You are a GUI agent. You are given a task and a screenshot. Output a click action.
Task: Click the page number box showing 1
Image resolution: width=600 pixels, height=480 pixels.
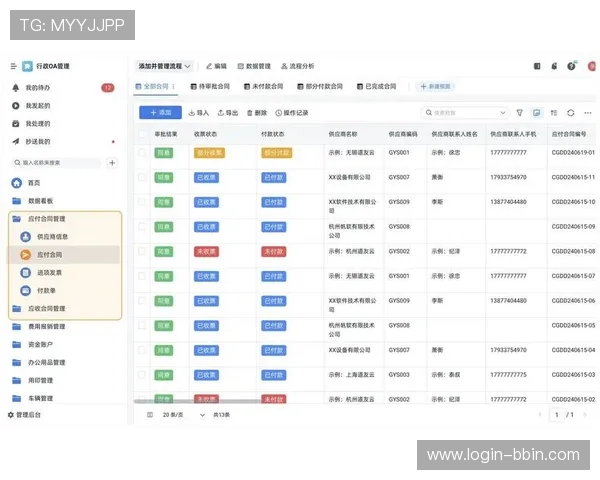[557, 415]
